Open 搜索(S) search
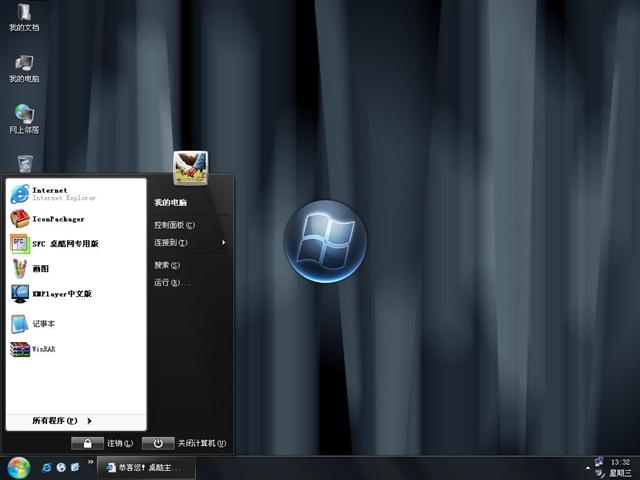Screen dimensions: 640x480 (x=167, y=265)
